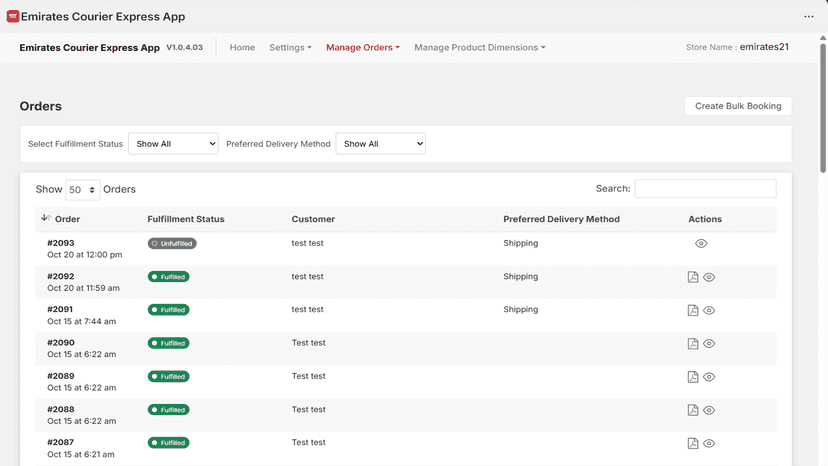Click the Fulfilled badge on order #2090
Image resolution: width=828 pixels, height=466 pixels.
click(x=168, y=343)
